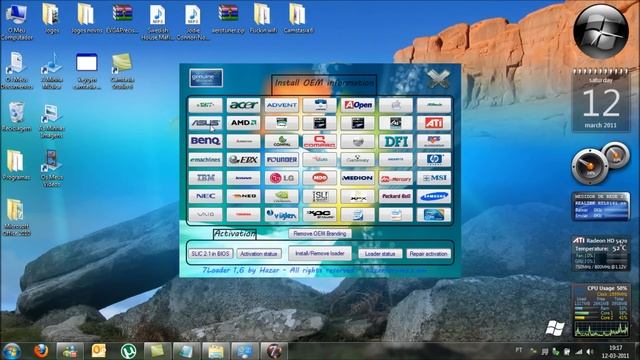The height and width of the screenshot is (360, 640).
Task: Click Install/Remove loader button
Action: (320, 253)
